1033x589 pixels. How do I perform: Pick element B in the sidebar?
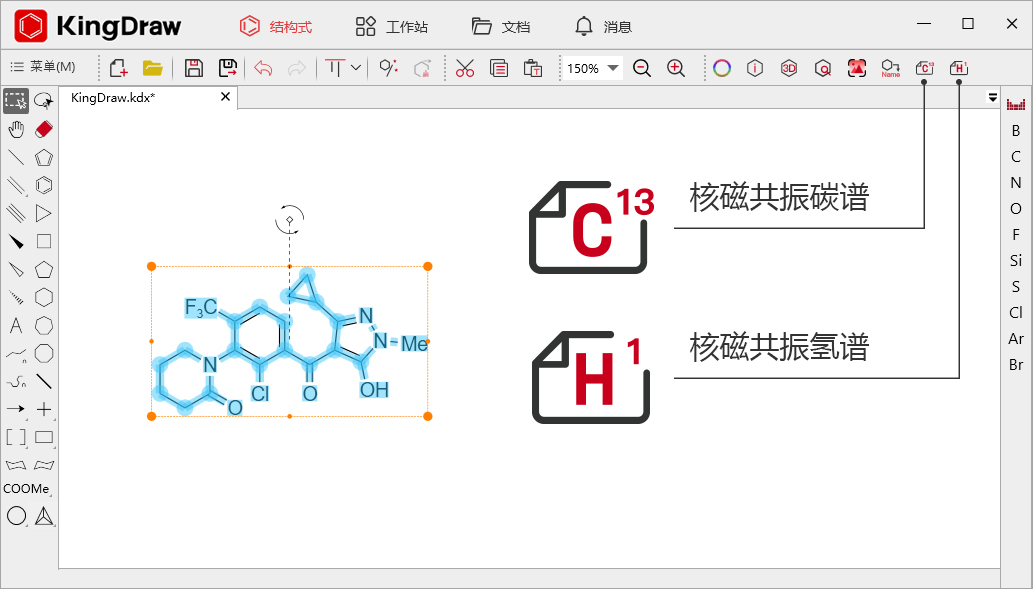pyautogui.click(x=1016, y=130)
